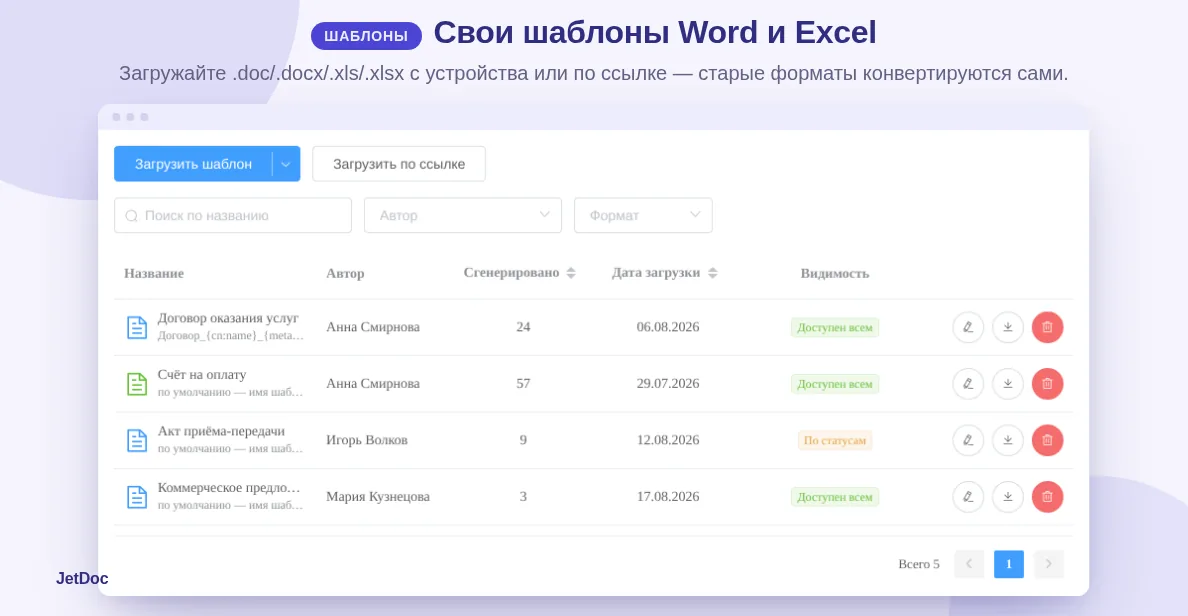Image resolution: width=1188 pixels, height=616 pixels.
Task: Click the JetDoc logo text
Action: point(82,578)
